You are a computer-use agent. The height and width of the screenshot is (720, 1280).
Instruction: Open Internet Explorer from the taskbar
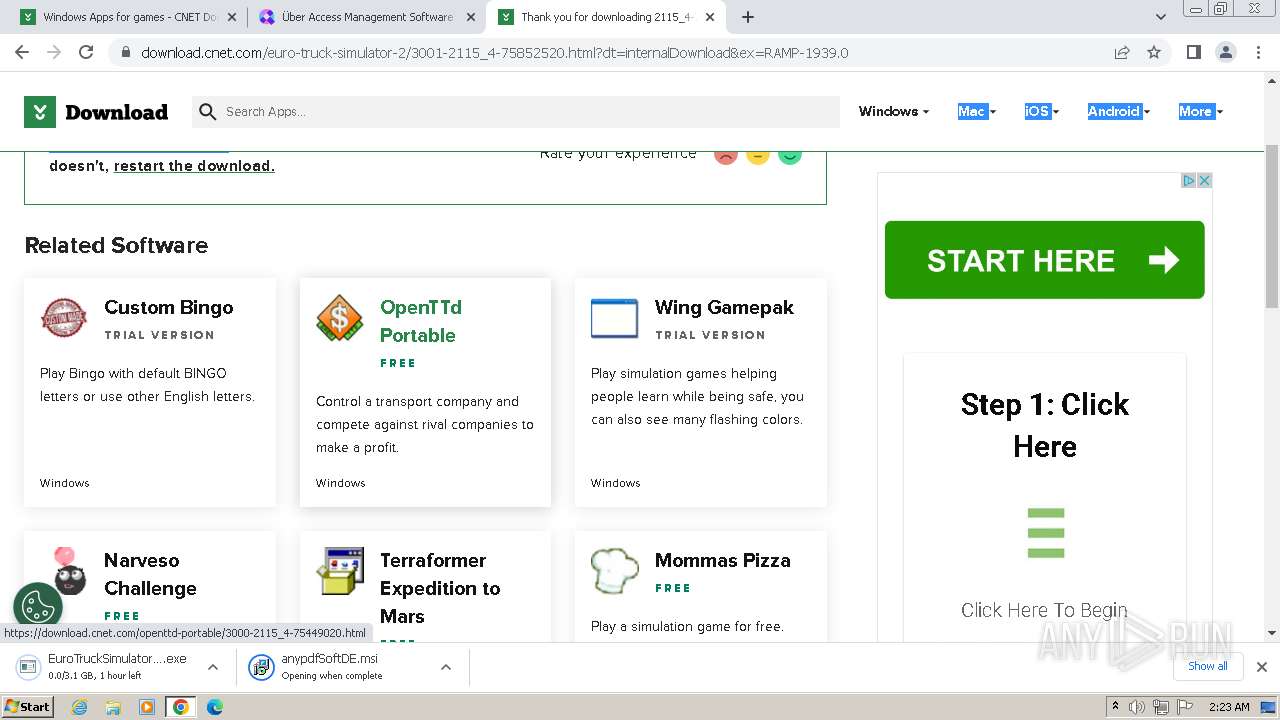click(79, 707)
